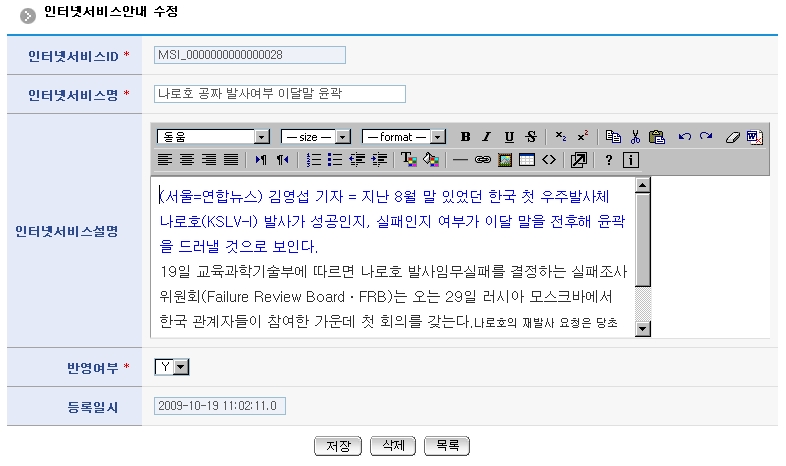Toggle the subscript button
Screen dimensions: 786x466
pyautogui.click(x=561, y=137)
